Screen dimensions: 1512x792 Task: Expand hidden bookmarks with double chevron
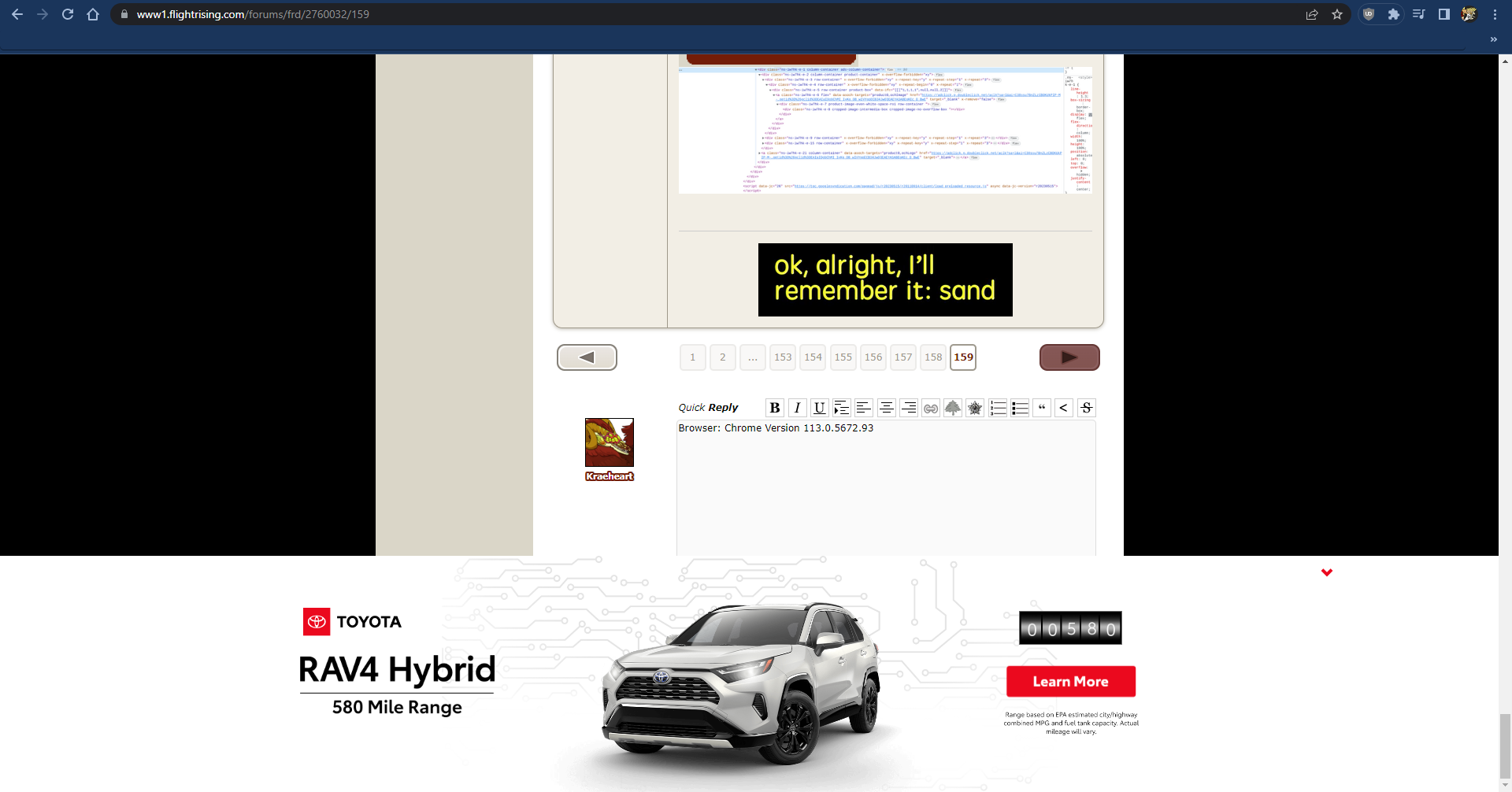point(1494,39)
